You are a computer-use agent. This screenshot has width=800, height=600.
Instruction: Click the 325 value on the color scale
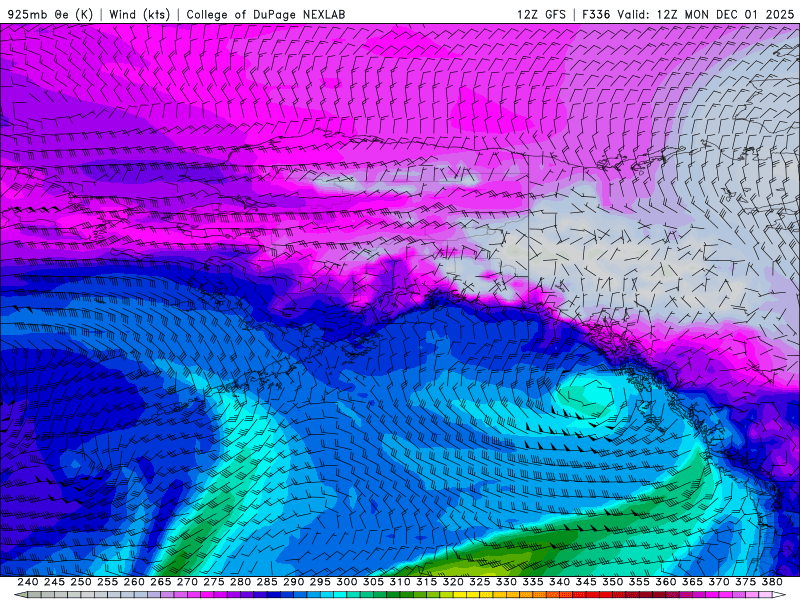point(480,582)
